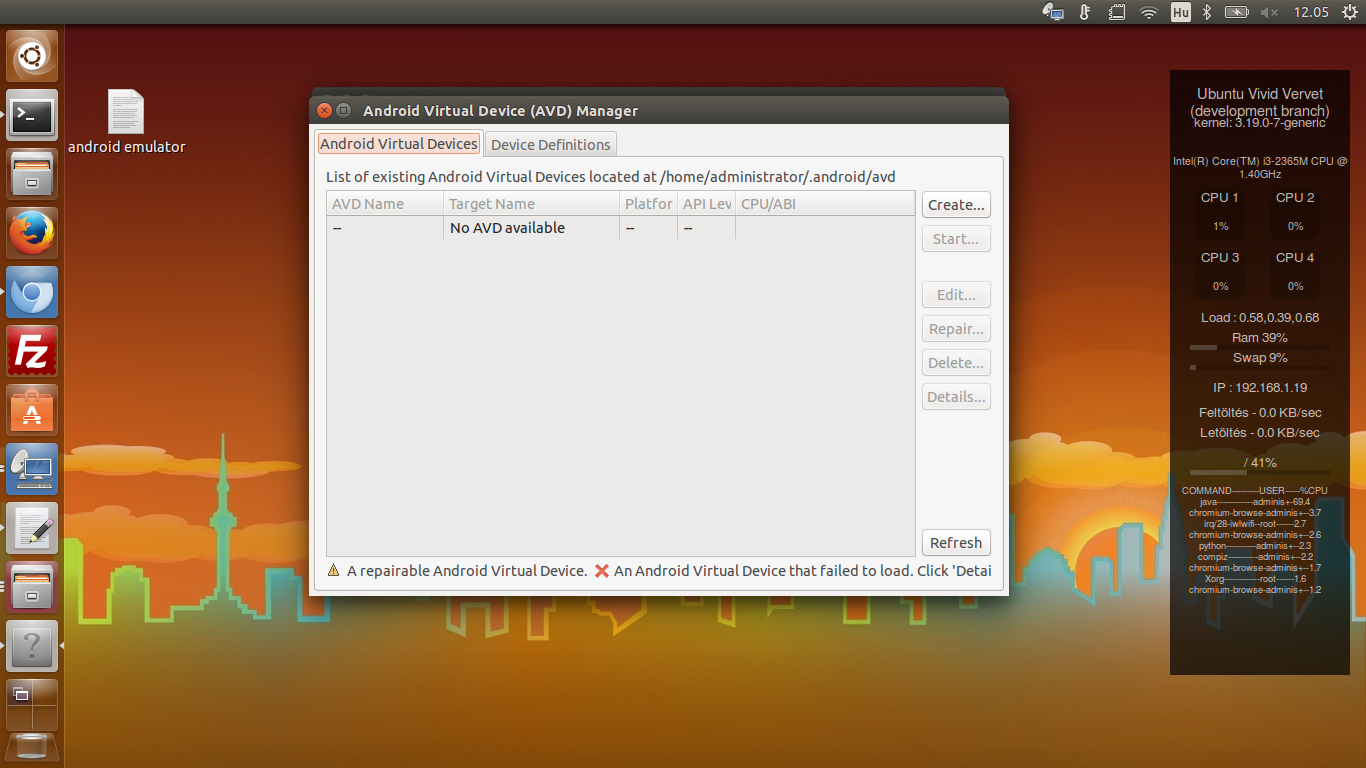
Task: Launch FileZilla from the launcher
Action: [33, 351]
